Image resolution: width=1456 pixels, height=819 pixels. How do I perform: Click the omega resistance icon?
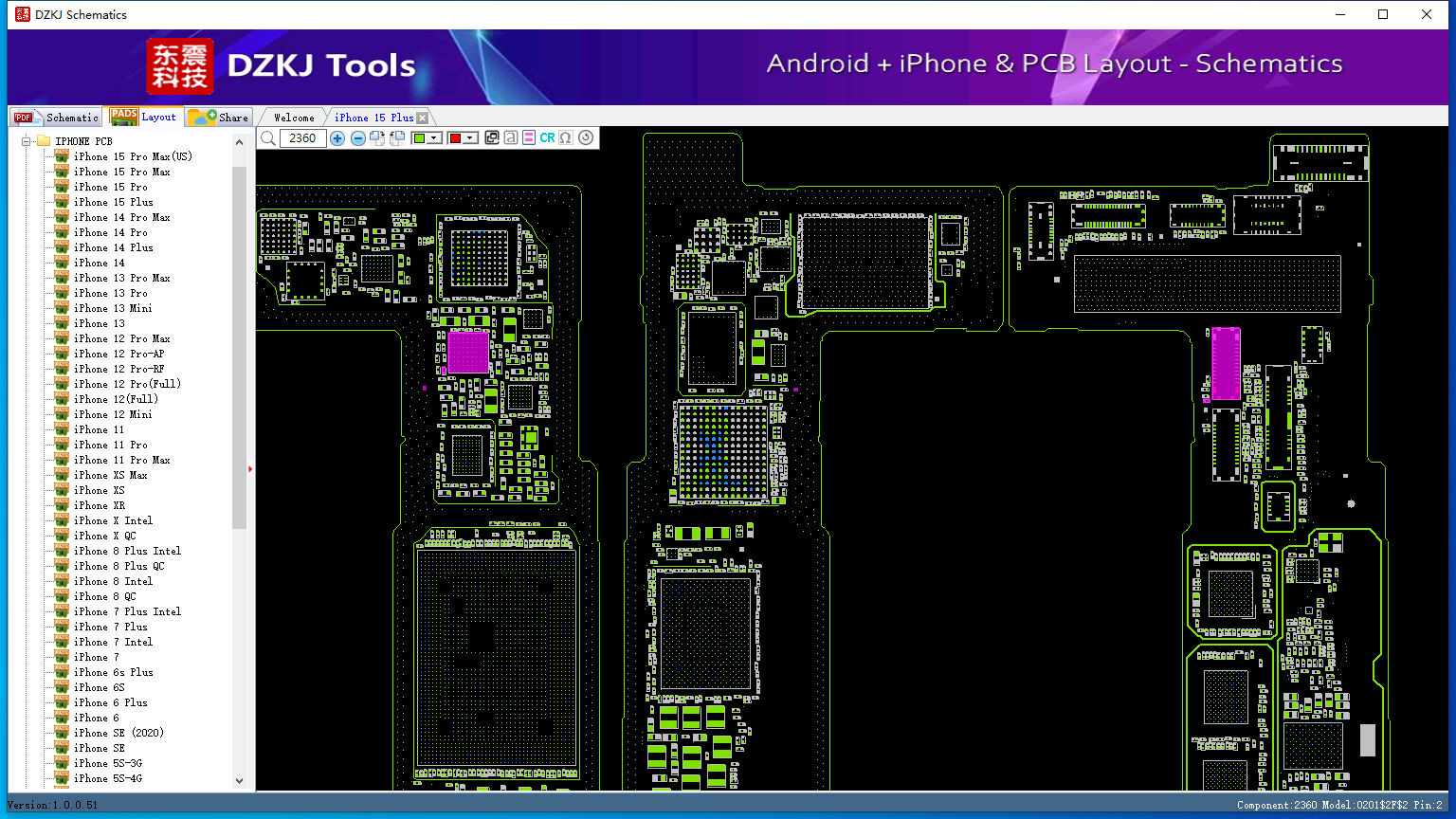(566, 138)
